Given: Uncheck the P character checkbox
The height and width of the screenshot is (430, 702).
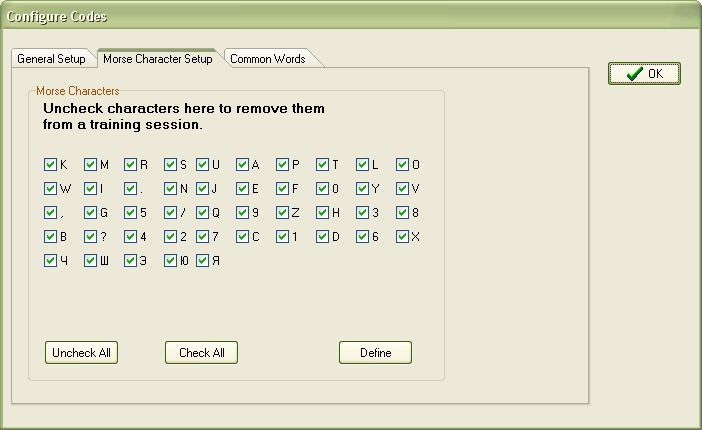Looking at the screenshot, I should click(283, 164).
